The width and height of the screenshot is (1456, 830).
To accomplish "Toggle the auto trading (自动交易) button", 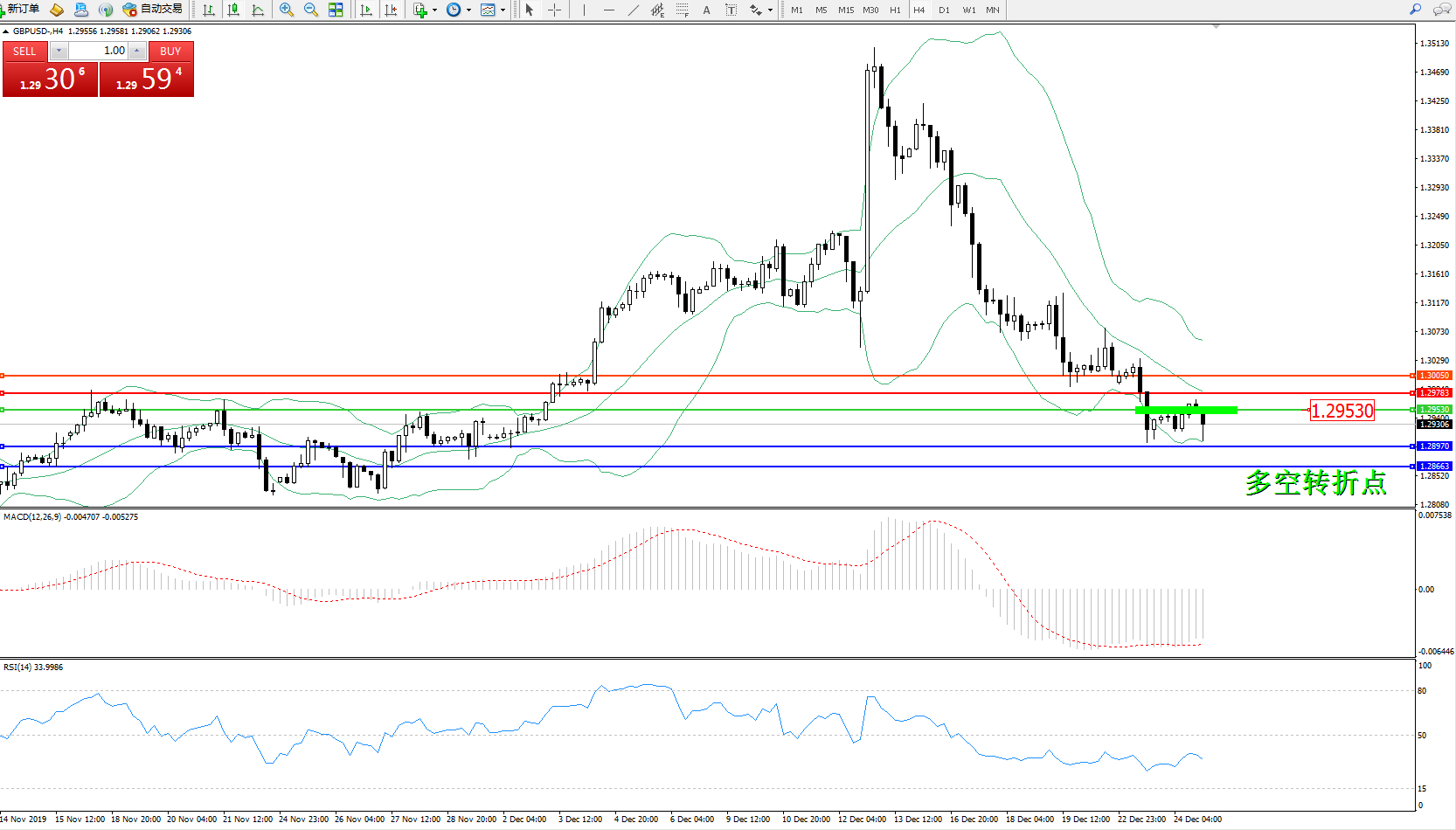I will tap(153, 10).
